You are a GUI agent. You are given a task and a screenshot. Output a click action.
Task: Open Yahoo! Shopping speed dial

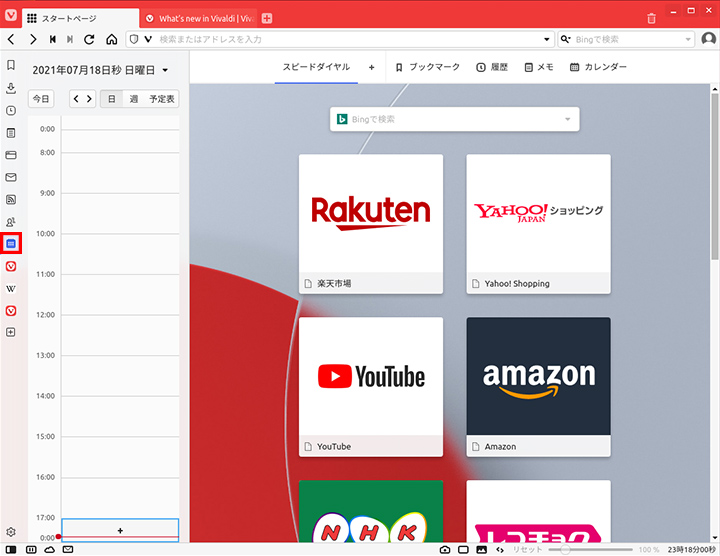pos(539,224)
